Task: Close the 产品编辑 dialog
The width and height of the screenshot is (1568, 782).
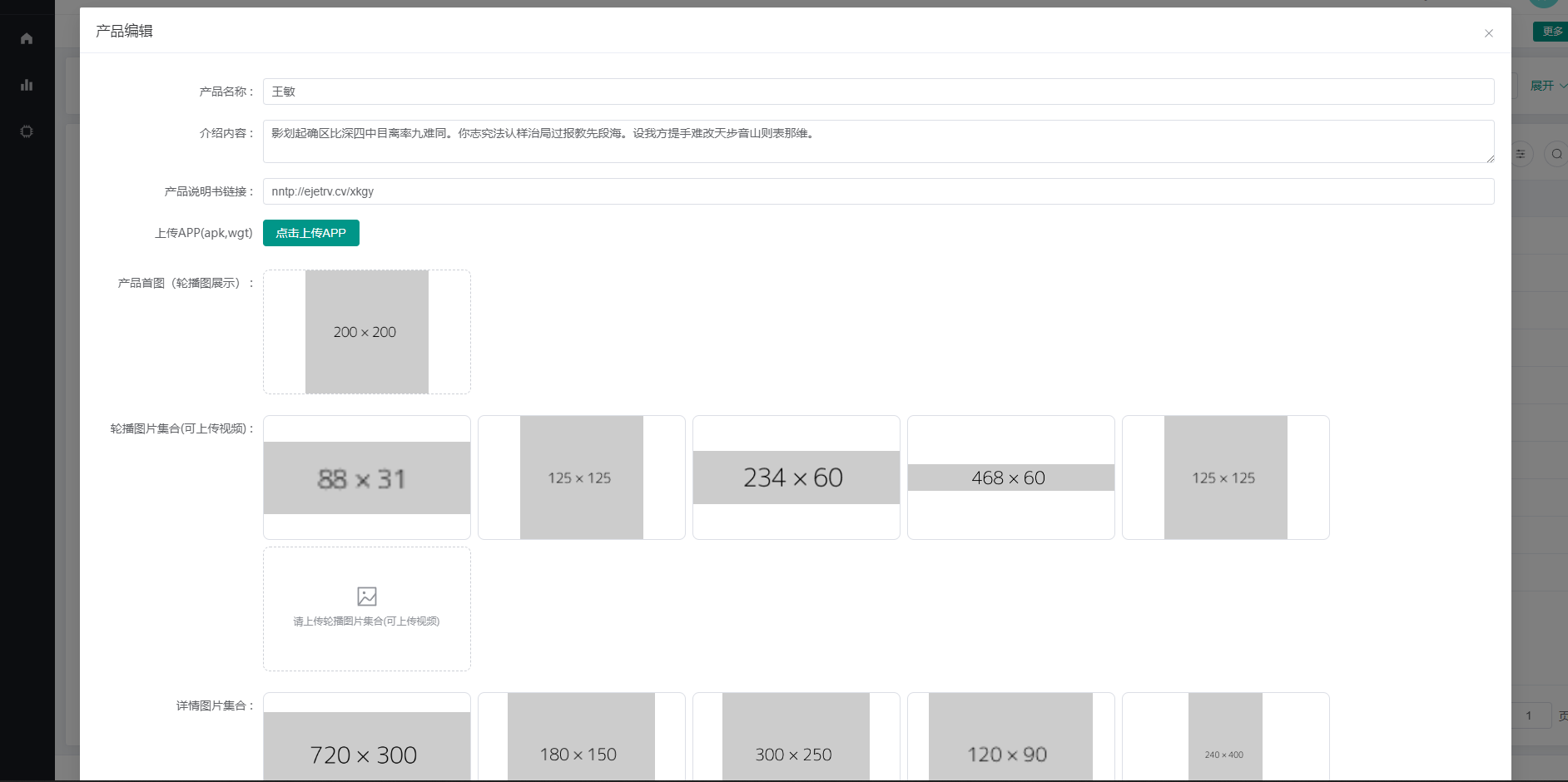Action: [1489, 33]
